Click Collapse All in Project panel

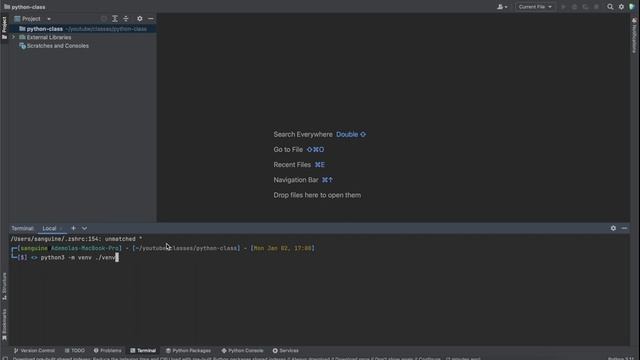point(126,19)
